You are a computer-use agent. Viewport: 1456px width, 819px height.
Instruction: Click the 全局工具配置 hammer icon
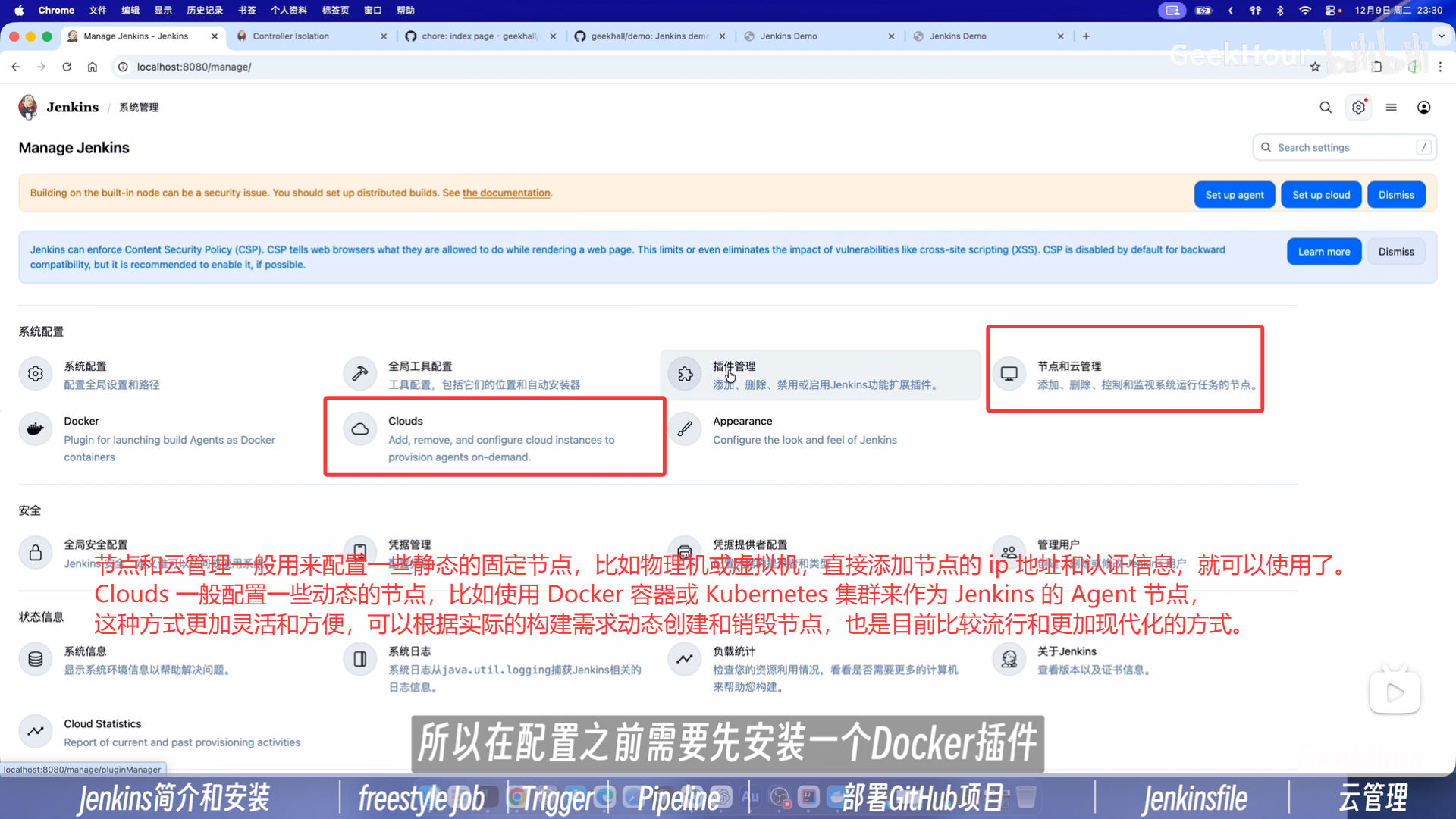360,374
